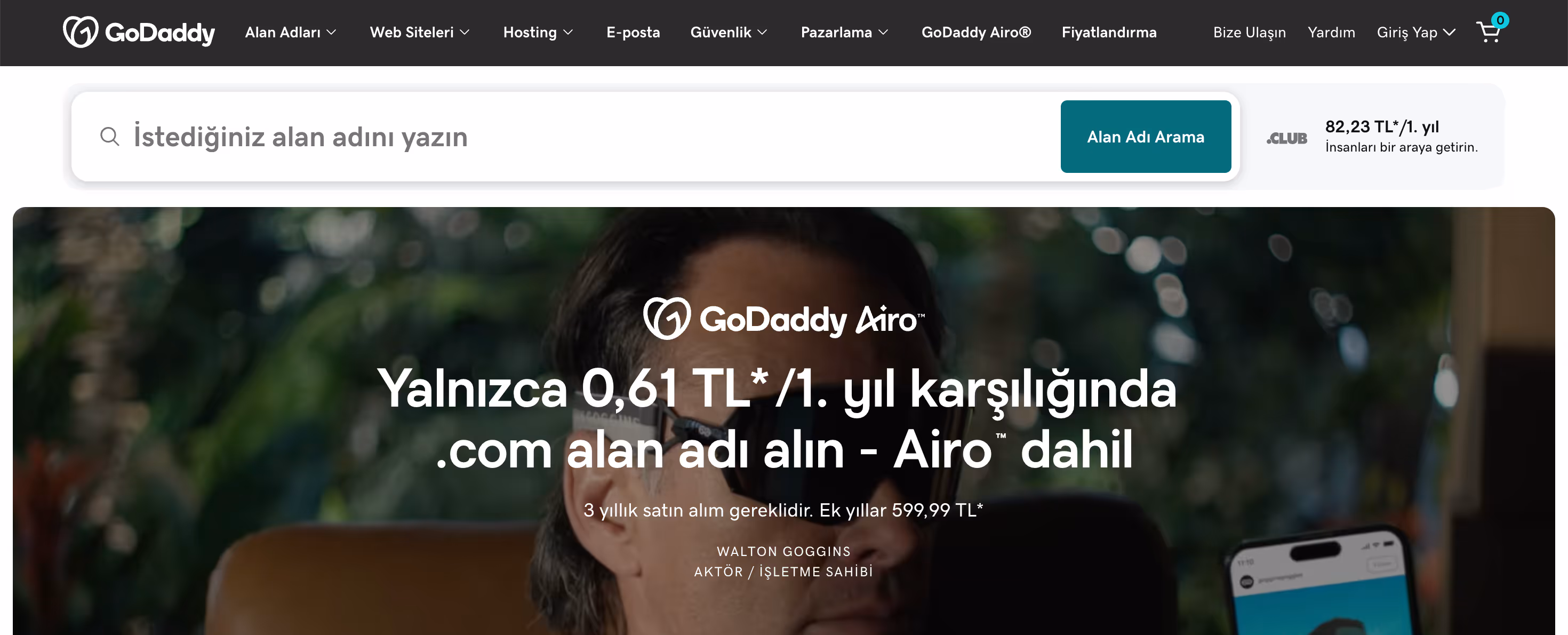Expand the Güvenlik menu

pyautogui.click(x=729, y=32)
